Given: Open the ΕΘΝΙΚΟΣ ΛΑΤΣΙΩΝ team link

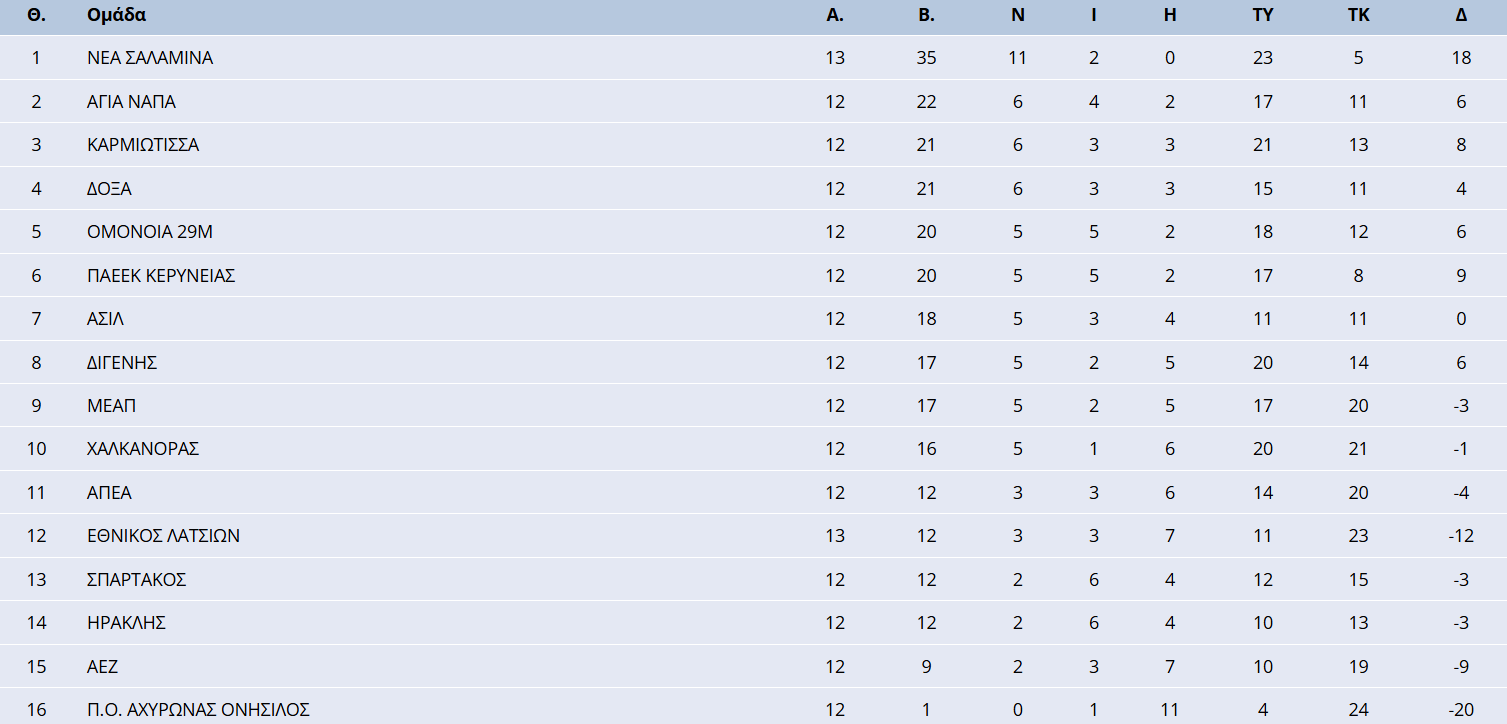Looking at the screenshot, I should 163,536.
